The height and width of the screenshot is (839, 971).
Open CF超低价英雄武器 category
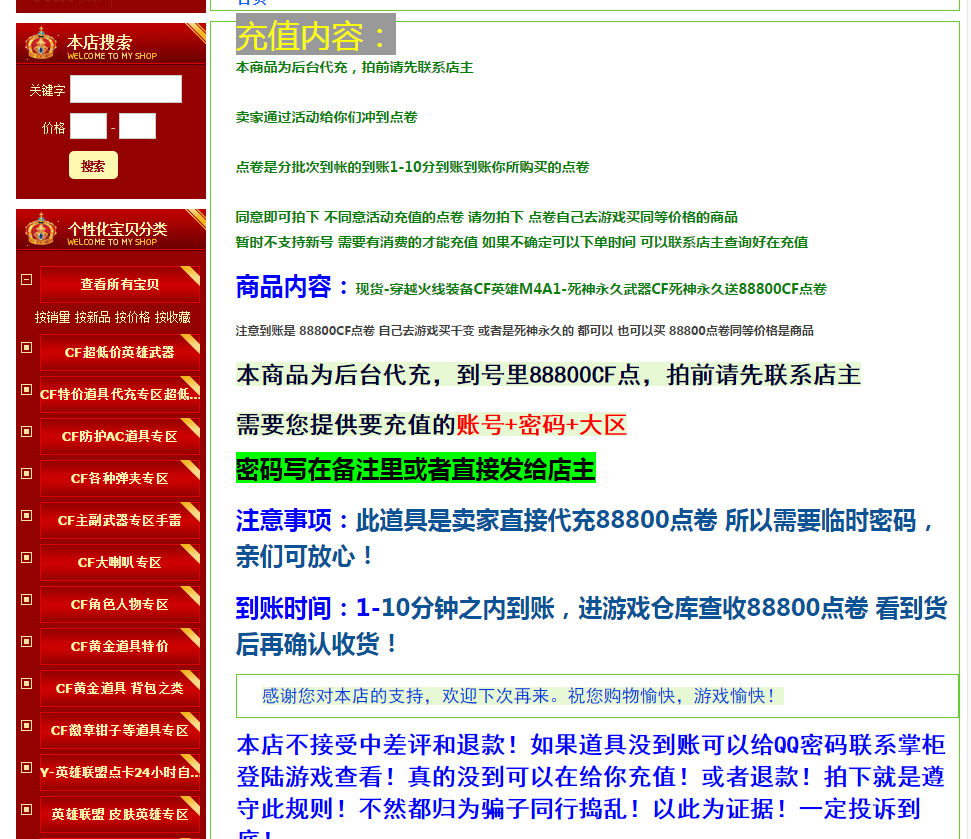(x=120, y=352)
